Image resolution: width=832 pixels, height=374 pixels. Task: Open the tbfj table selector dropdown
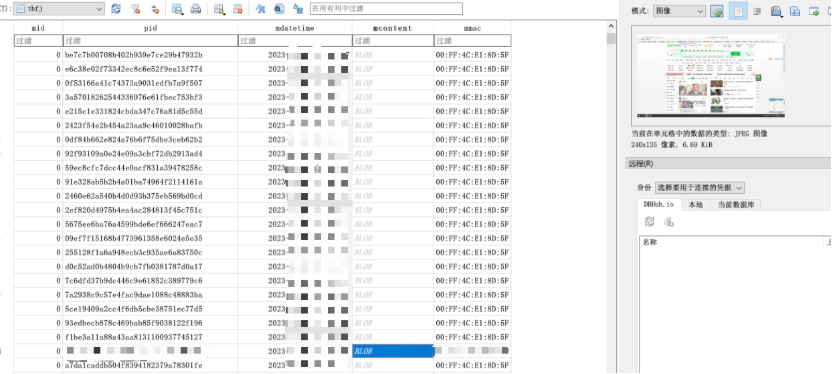(x=59, y=8)
